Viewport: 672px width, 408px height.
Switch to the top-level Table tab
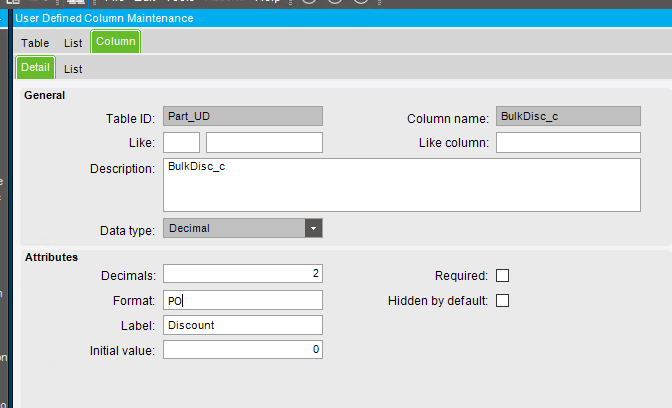[x=35, y=43]
